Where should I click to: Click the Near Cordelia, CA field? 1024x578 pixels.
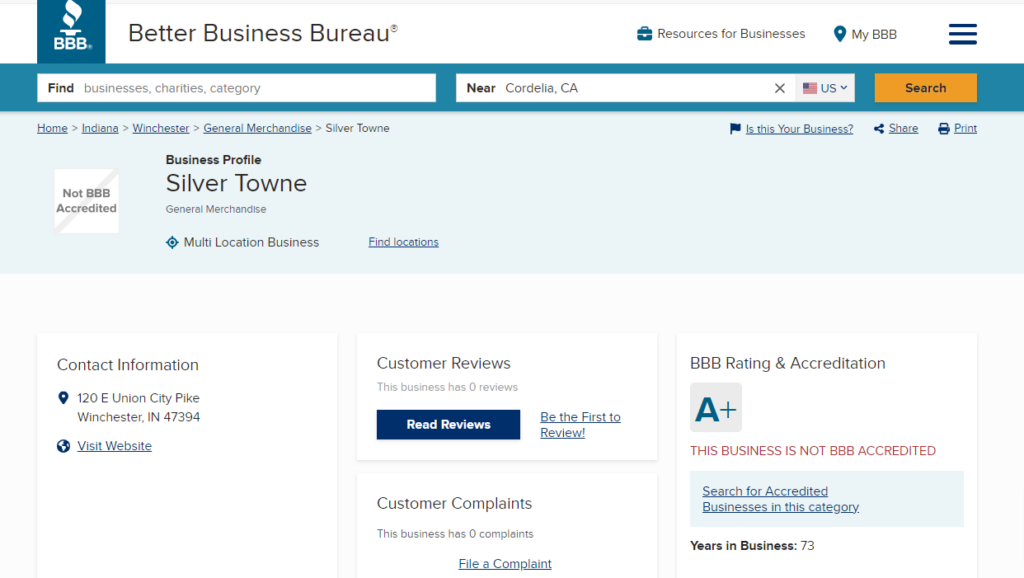point(625,88)
